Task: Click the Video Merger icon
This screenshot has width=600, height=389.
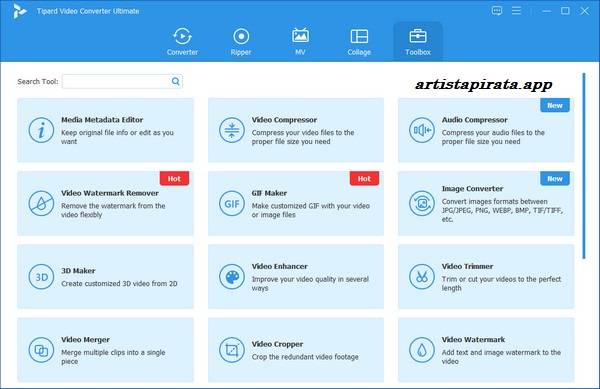Action: click(x=41, y=350)
